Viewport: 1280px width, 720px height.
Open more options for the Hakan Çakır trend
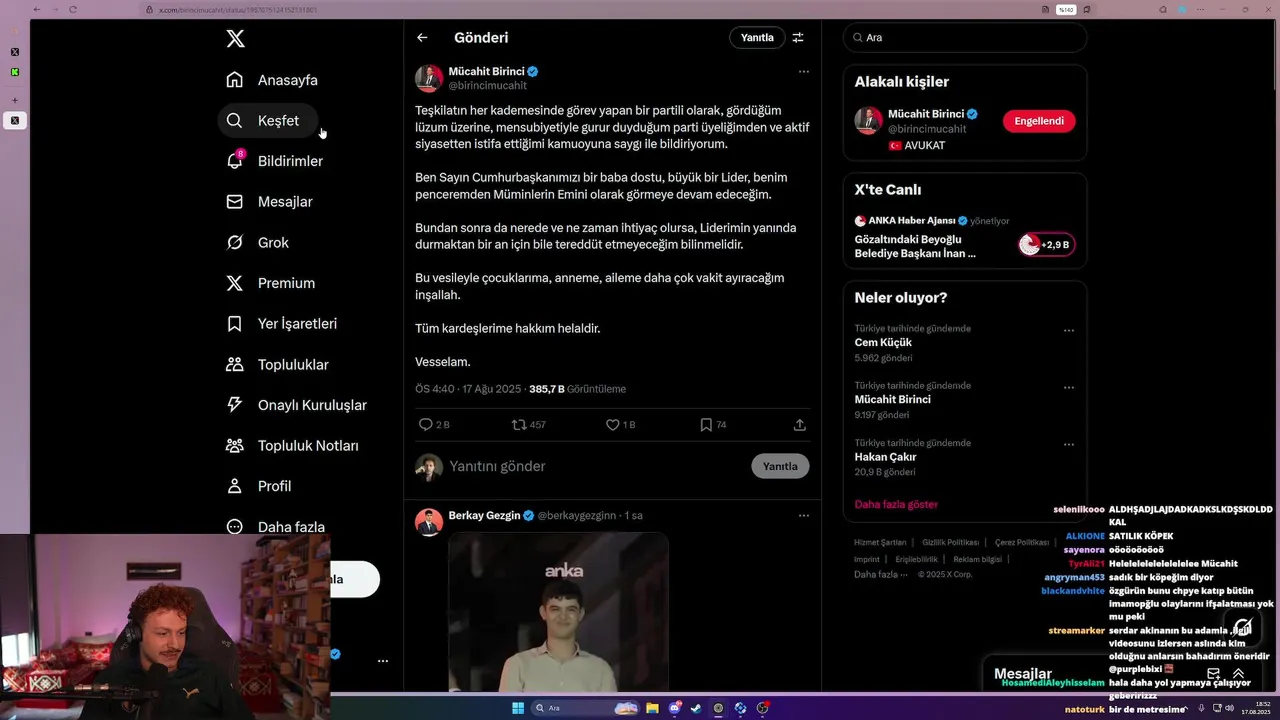(1069, 444)
